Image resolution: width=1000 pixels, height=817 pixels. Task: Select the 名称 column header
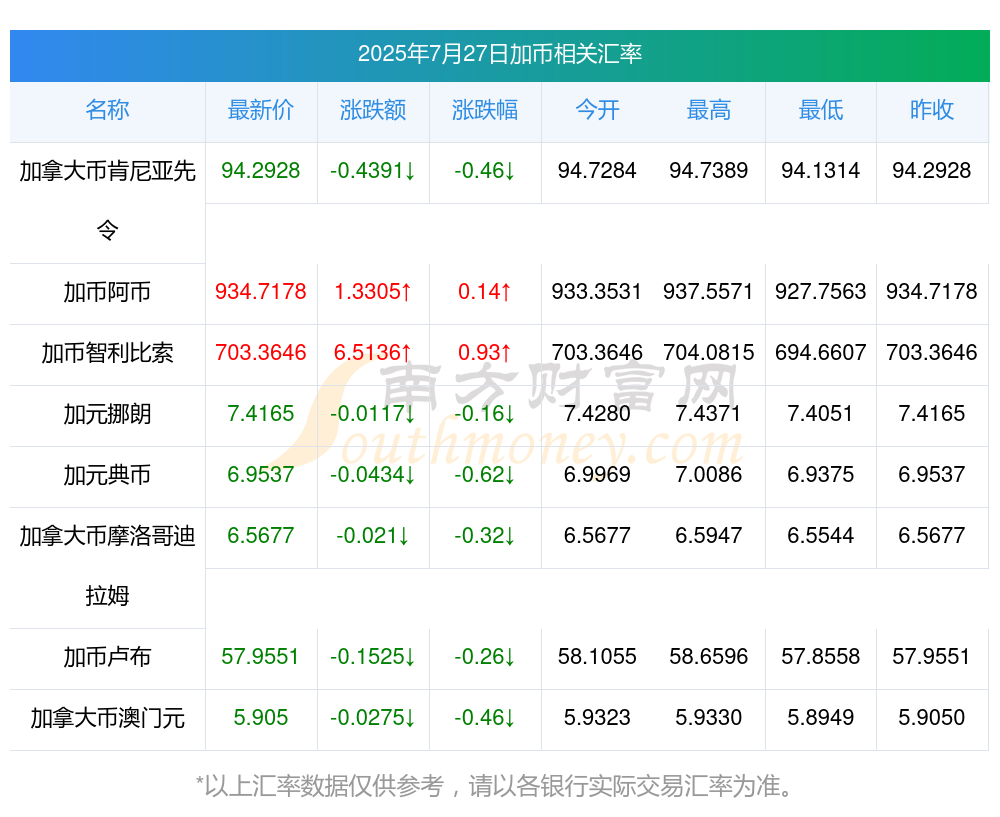(107, 110)
